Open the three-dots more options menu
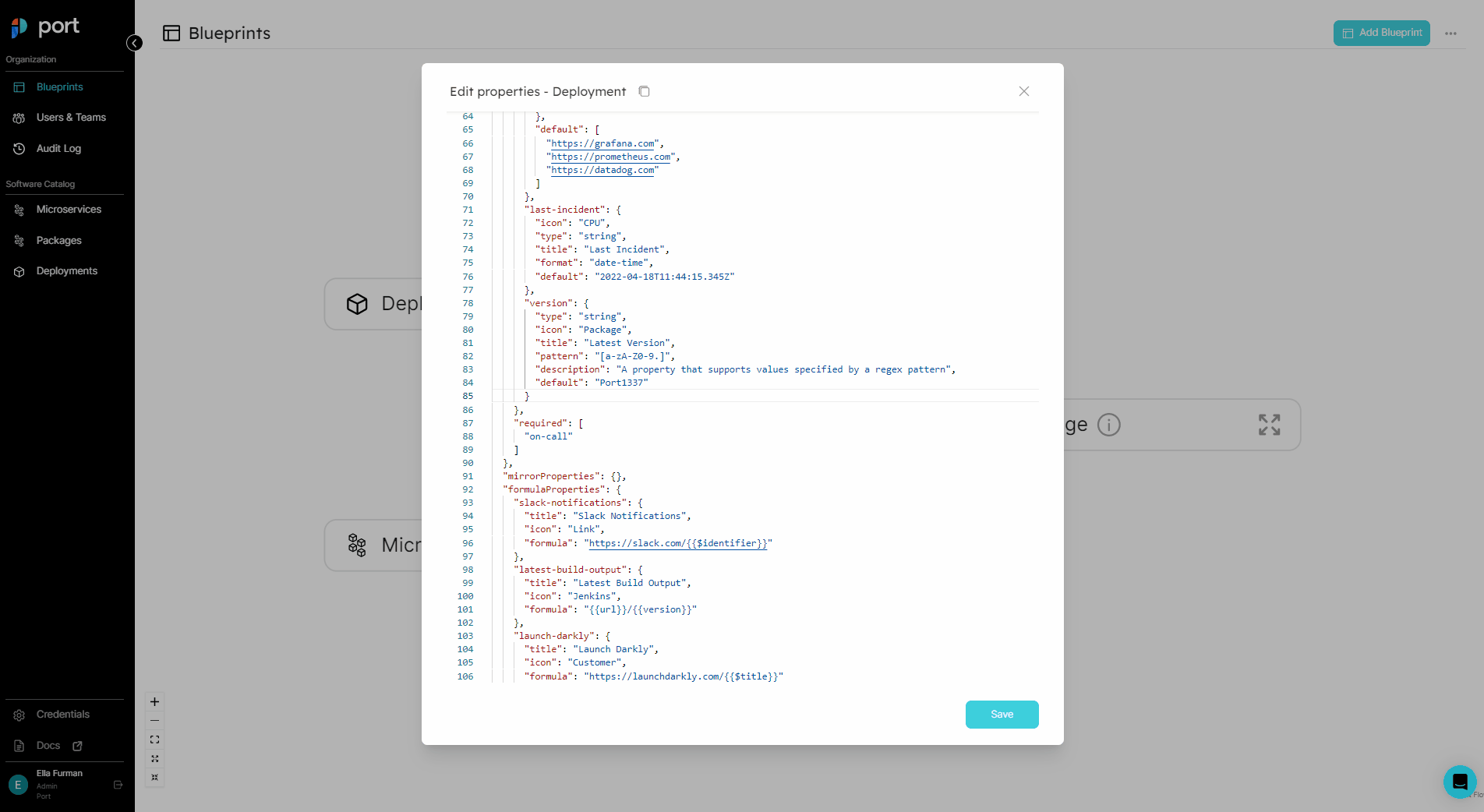 [x=1450, y=34]
